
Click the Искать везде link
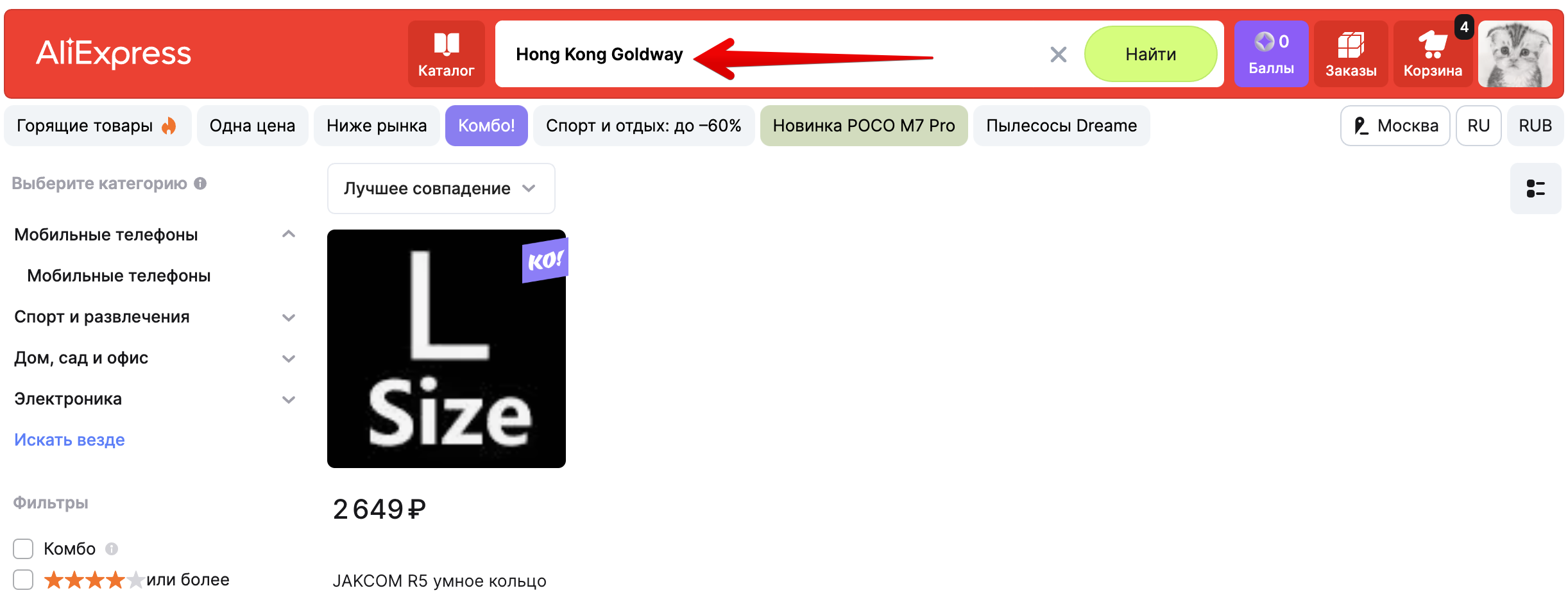pos(69,440)
